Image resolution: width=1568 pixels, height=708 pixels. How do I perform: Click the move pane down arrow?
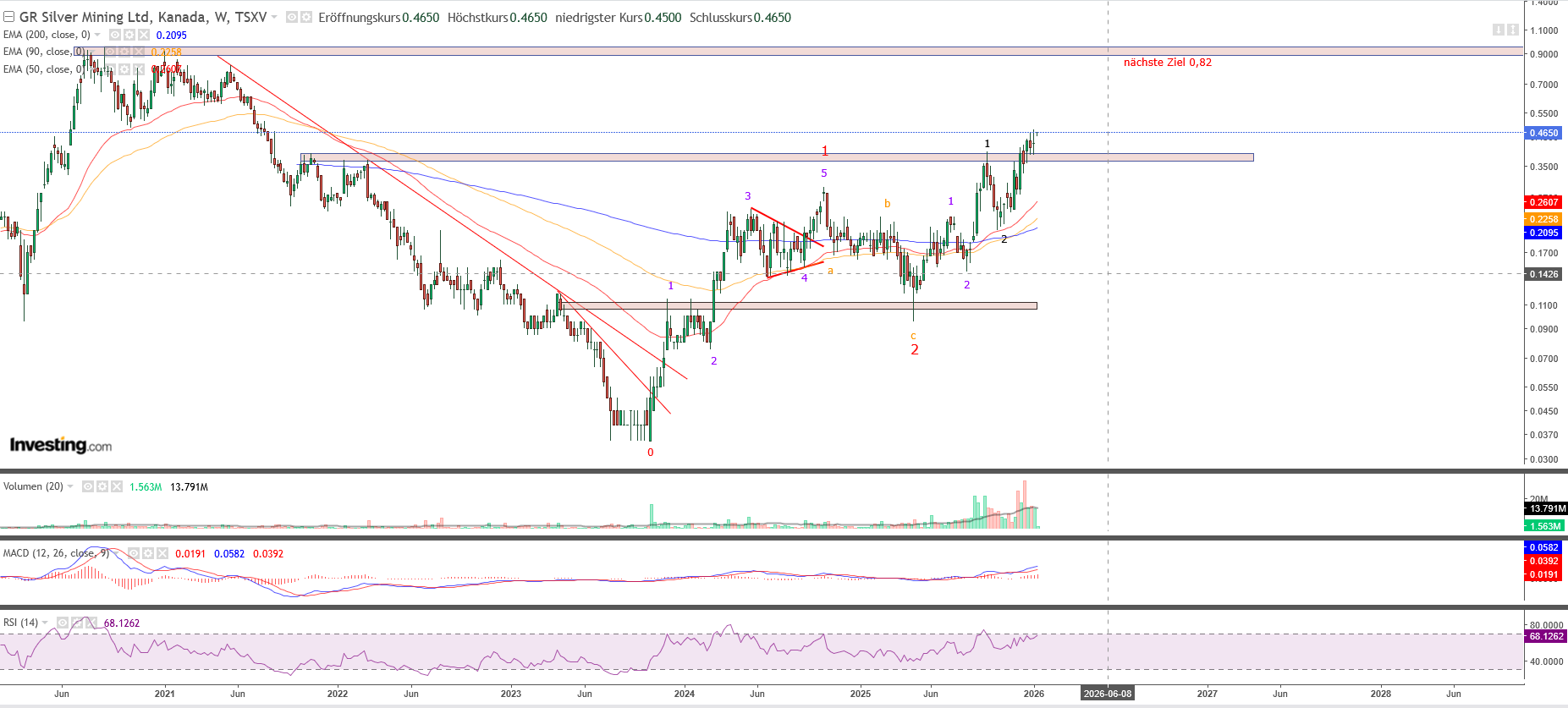point(1499,30)
